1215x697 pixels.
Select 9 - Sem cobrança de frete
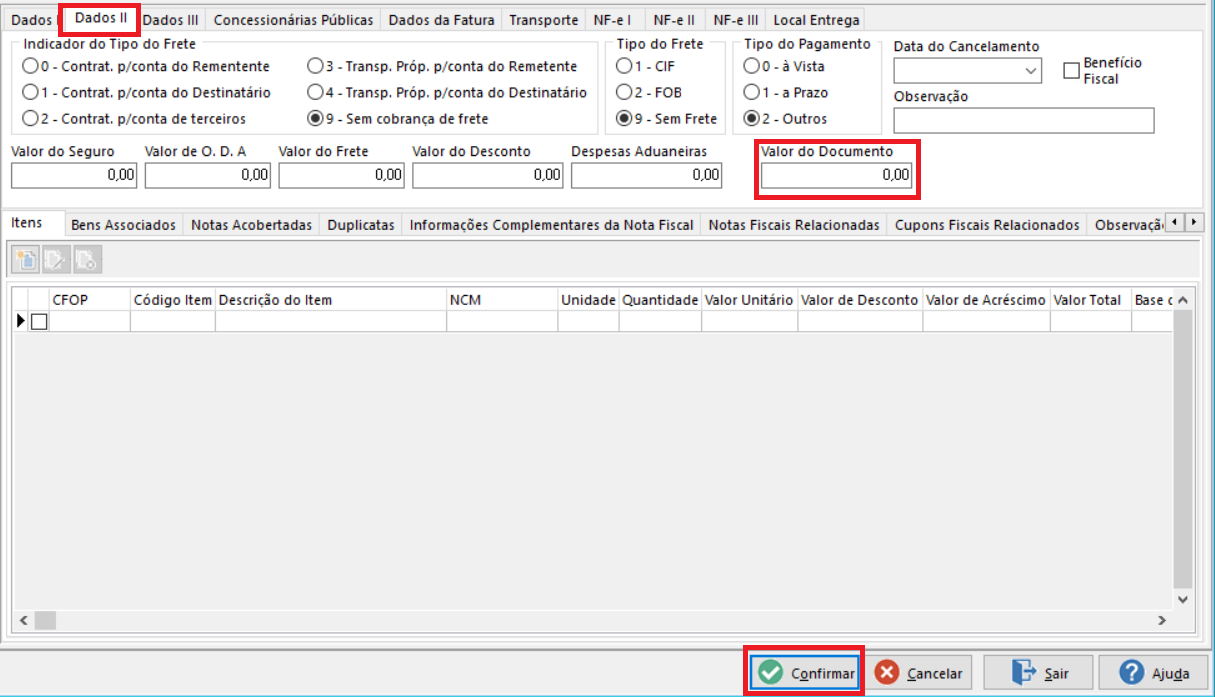pyautogui.click(x=398, y=118)
